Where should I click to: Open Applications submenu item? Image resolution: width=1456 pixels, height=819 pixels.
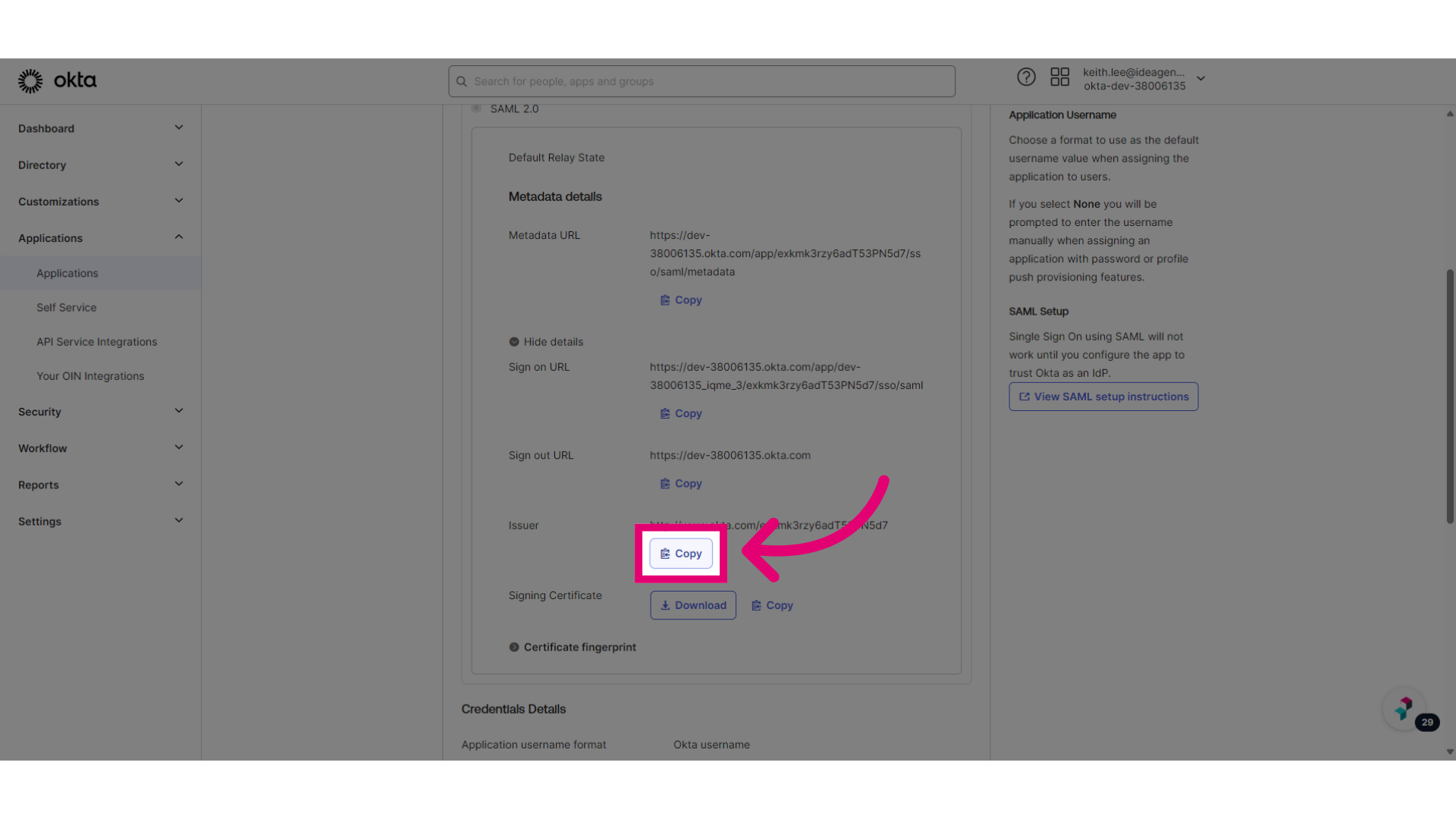100,273
